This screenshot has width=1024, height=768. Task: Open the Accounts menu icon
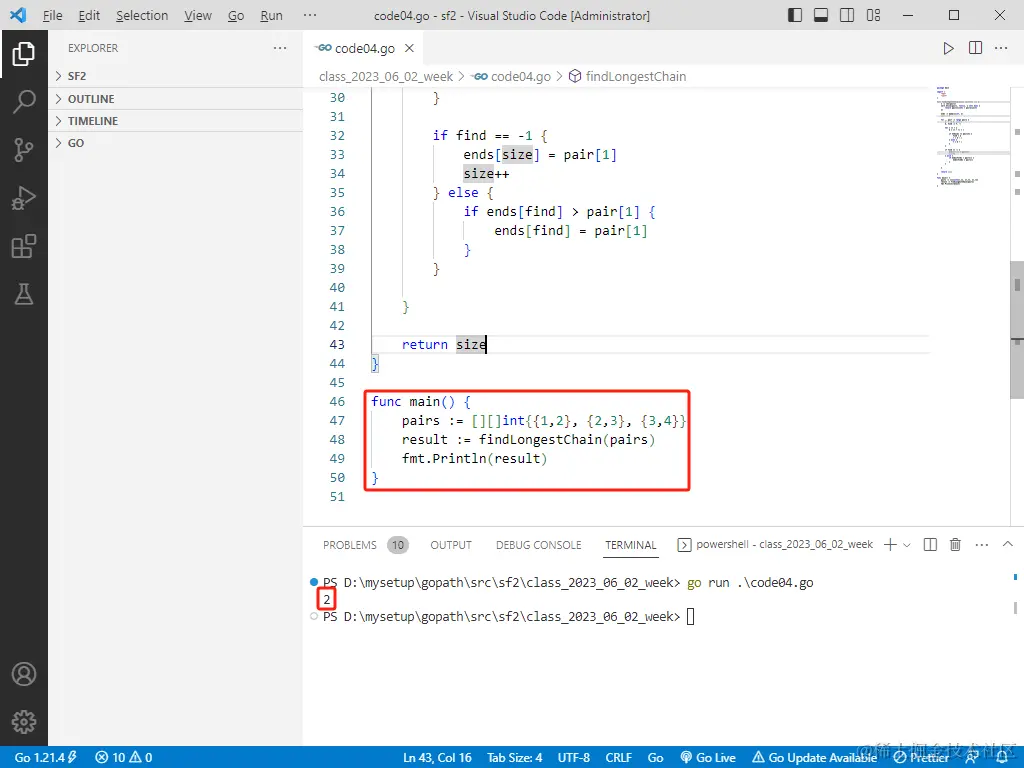pos(24,674)
